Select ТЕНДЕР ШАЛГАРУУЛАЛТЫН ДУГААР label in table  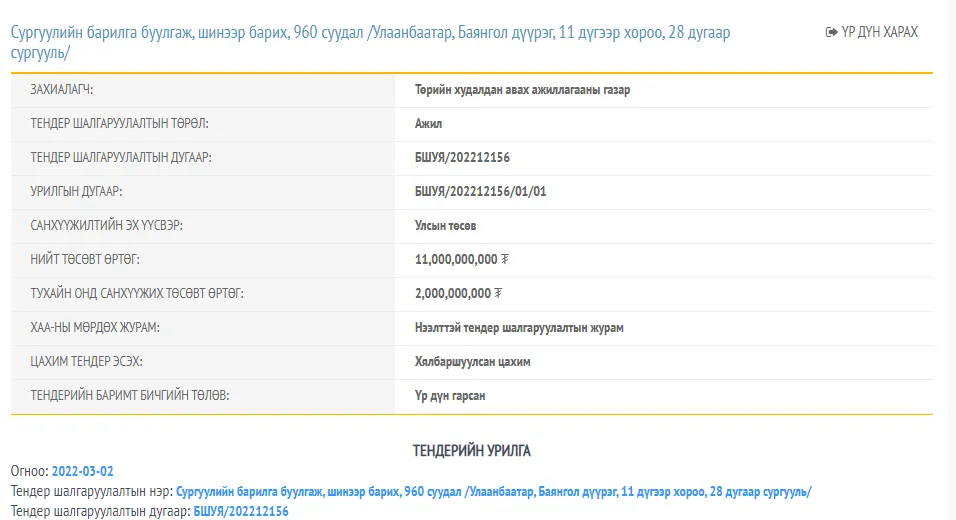point(121,158)
